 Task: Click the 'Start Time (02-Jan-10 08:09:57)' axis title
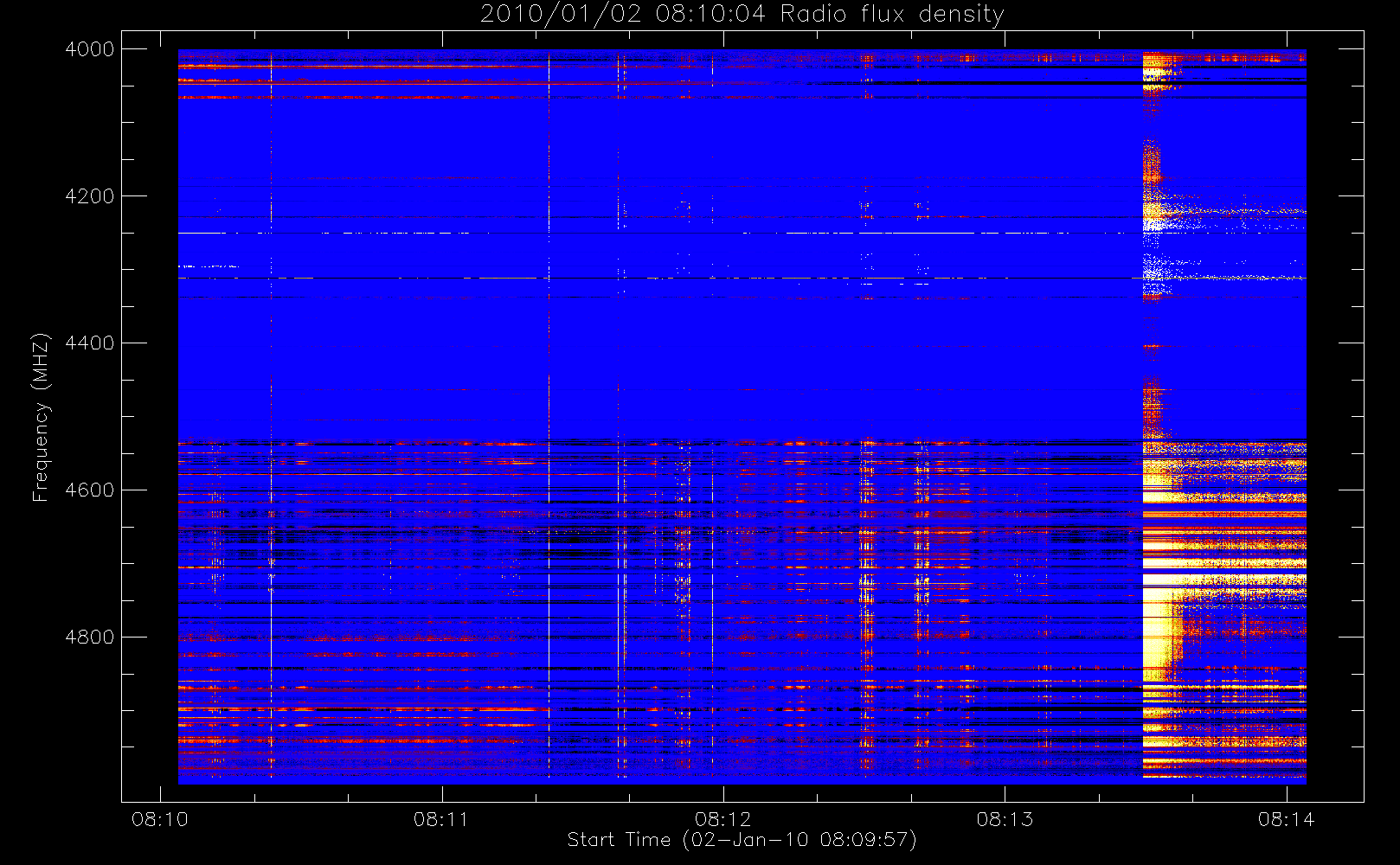(x=742, y=840)
